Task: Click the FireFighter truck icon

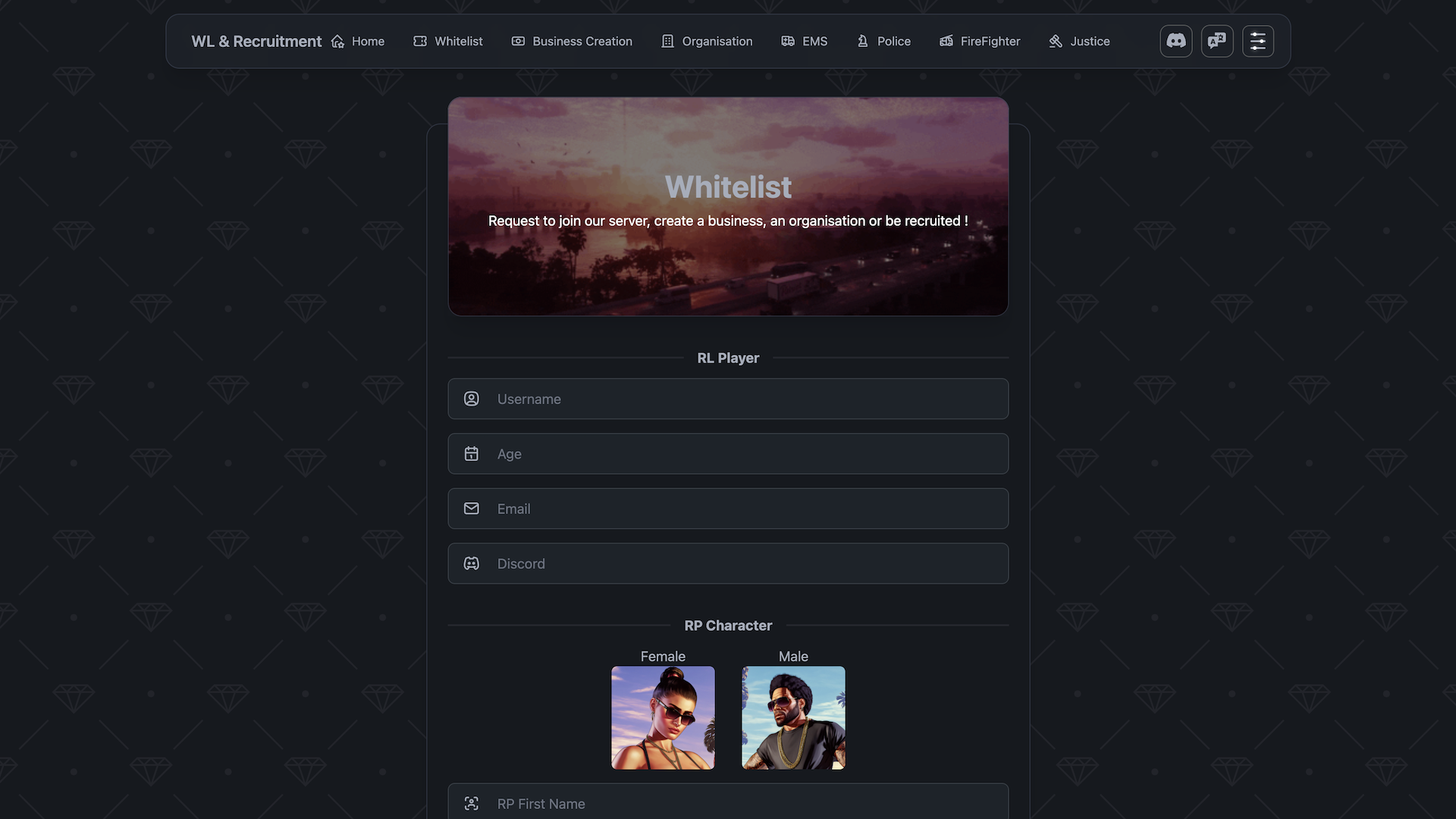Action: [x=946, y=41]
